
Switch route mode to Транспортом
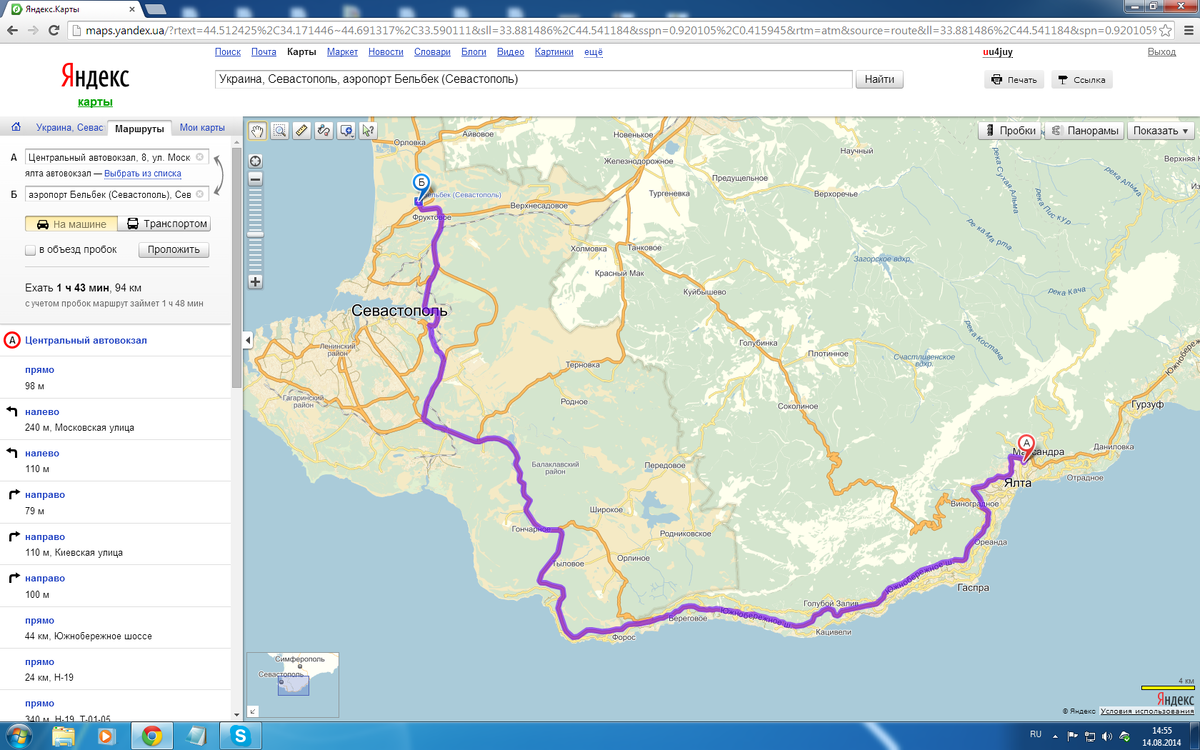tap(164, 224)
